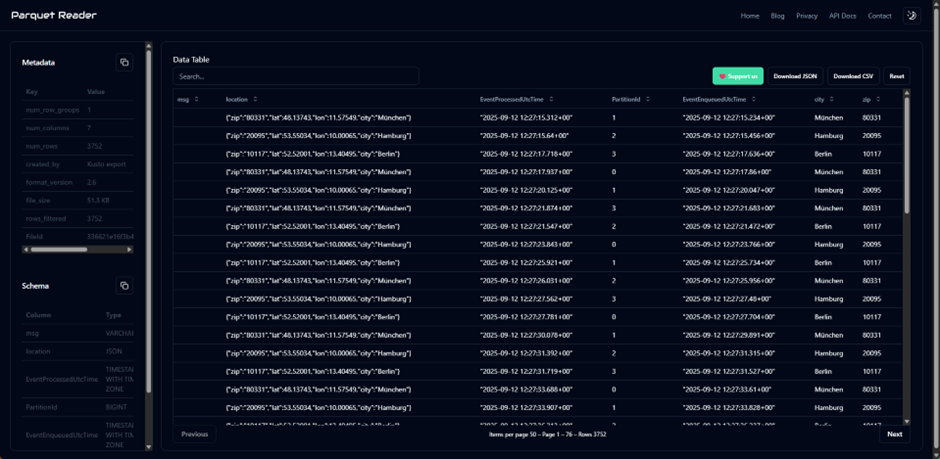Sort by the zip column
Screen dimensions: 940x459
coord(877,99)
